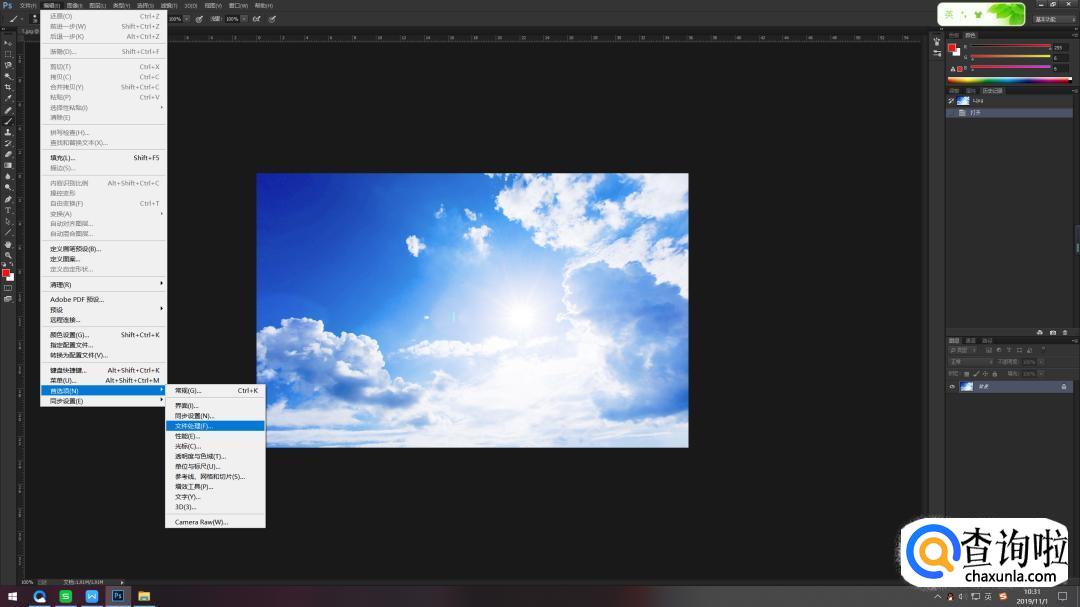Open Photoshop from the Windows taskbar
This screenshot has width=1080, height=607.
click(117, 596)
